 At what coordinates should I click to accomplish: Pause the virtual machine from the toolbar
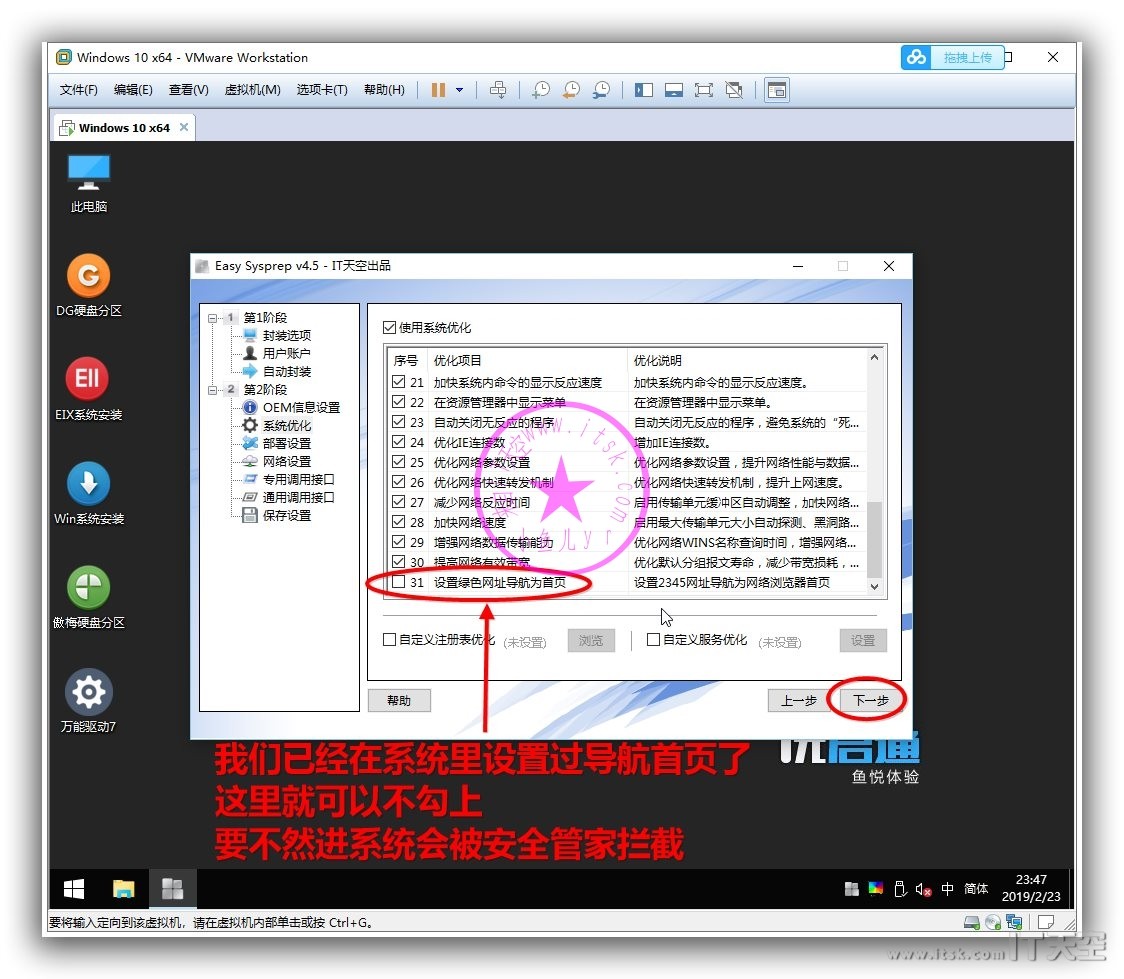(438, 90)
